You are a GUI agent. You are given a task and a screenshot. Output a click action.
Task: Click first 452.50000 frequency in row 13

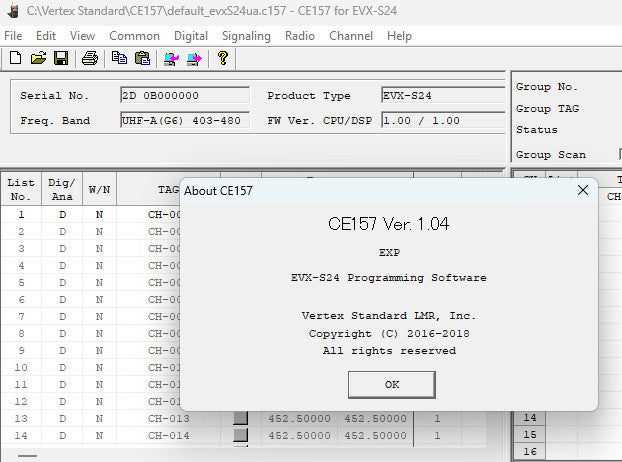pyautogui.click(x=299, y=418)
